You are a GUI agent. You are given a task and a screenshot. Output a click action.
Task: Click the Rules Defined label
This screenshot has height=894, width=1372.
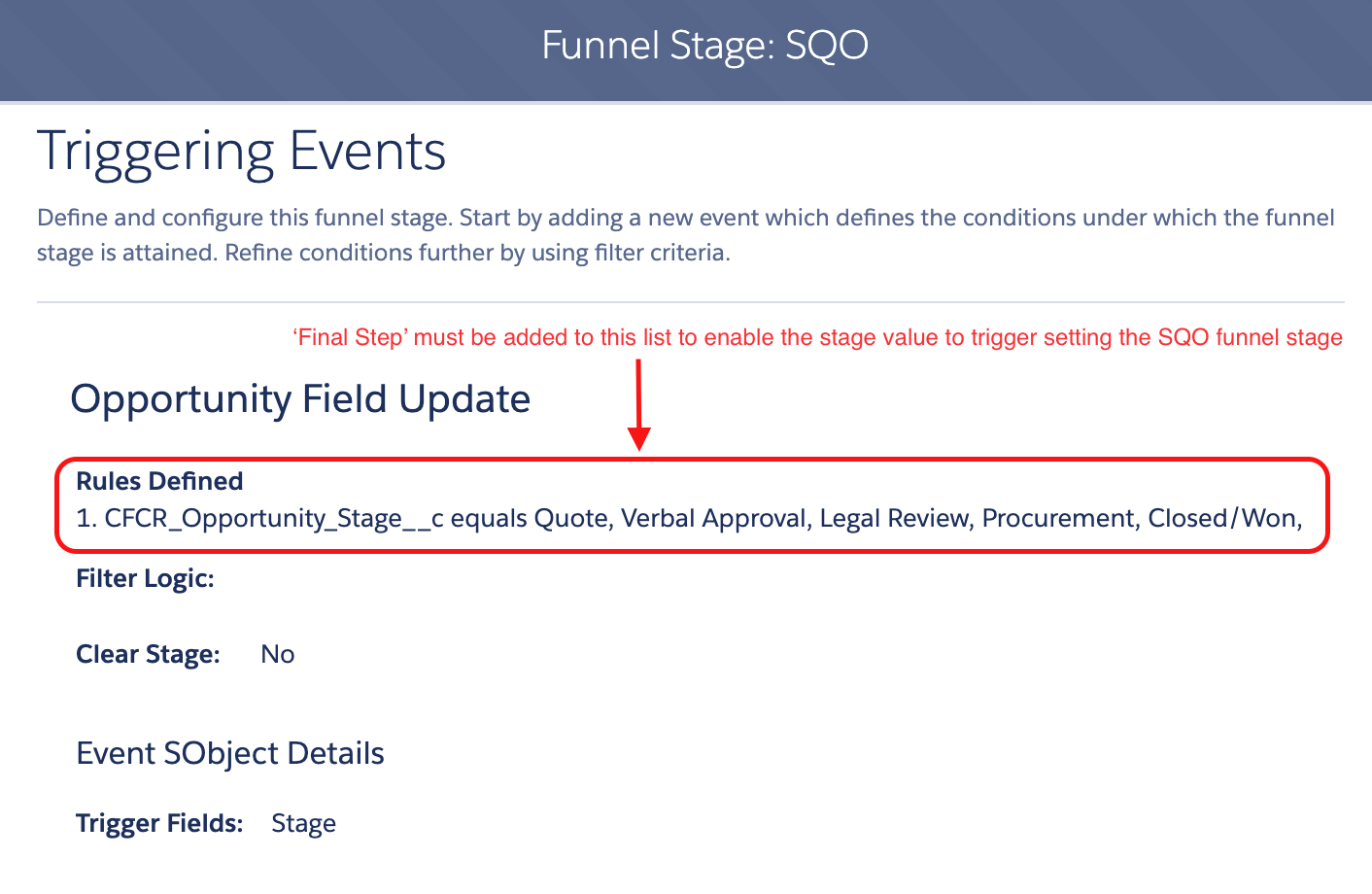[159, 481]
